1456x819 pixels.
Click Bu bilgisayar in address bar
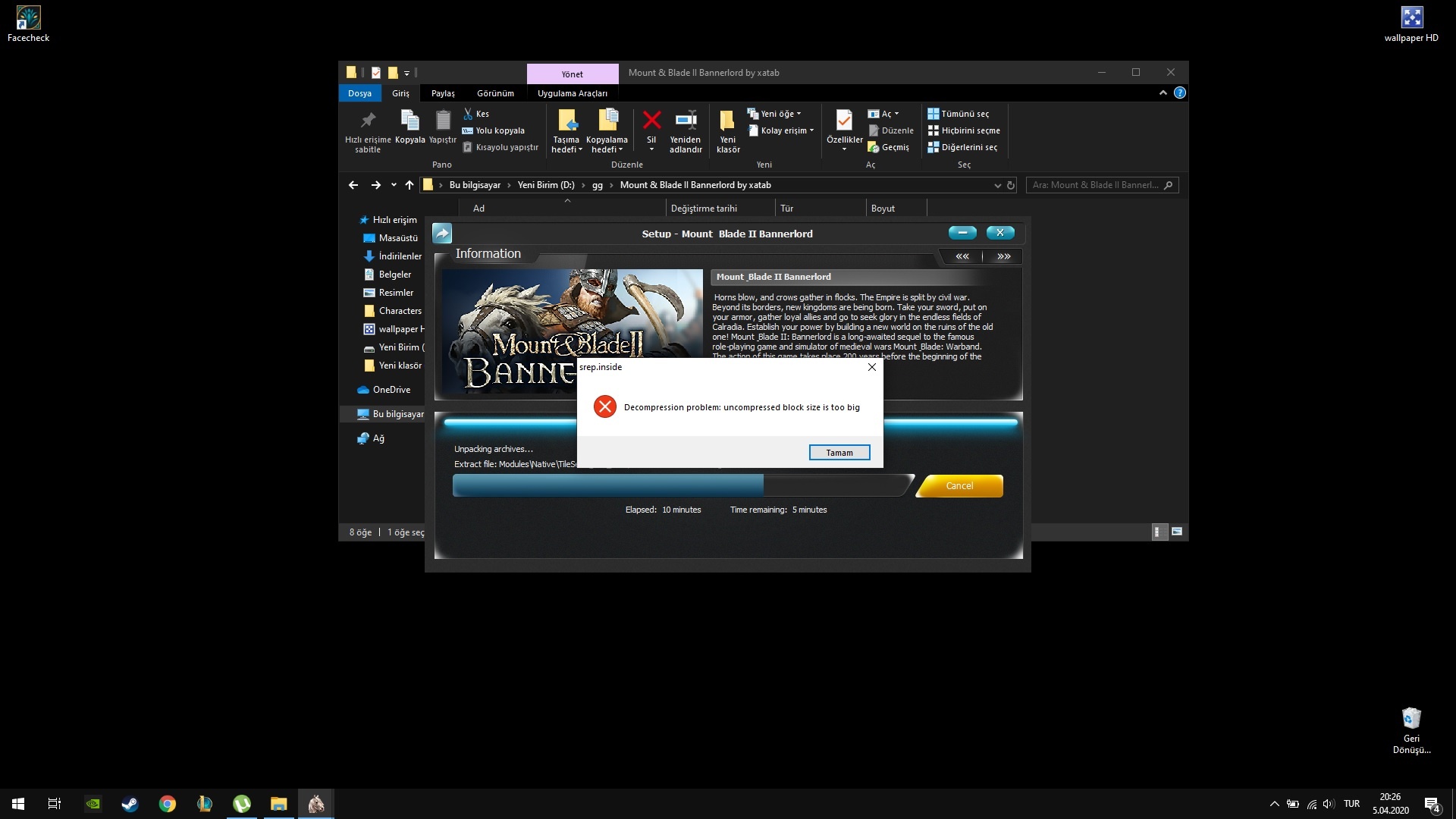[x=475, y=185]
